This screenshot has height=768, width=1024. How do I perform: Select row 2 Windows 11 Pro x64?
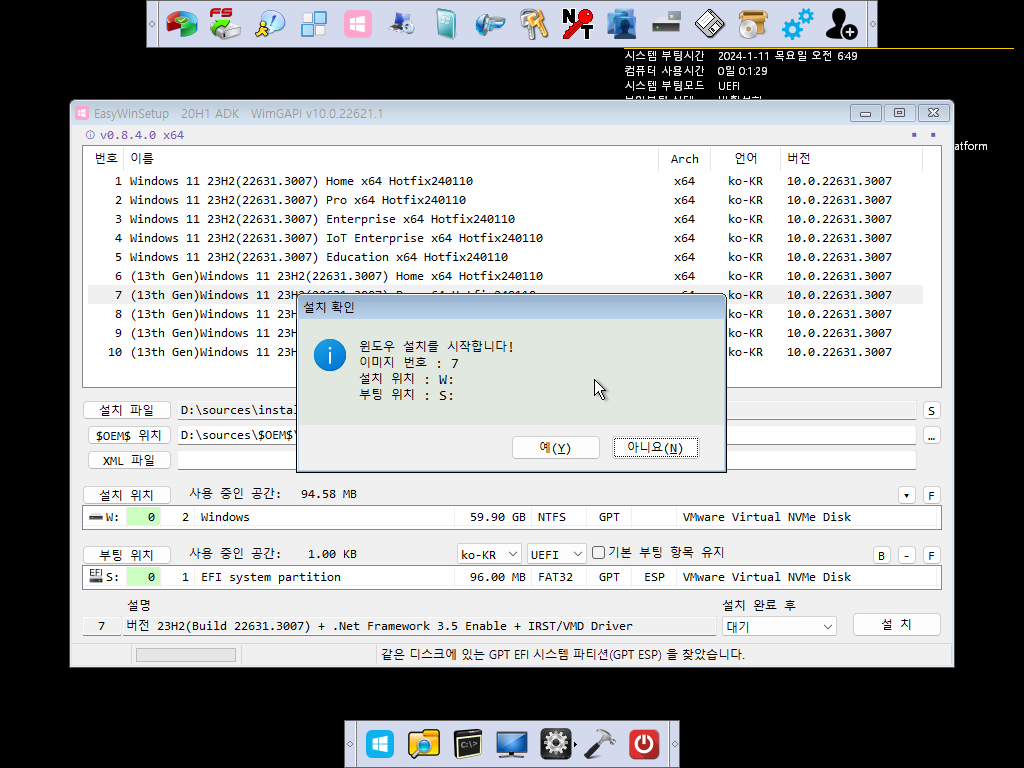click(505, 200)
